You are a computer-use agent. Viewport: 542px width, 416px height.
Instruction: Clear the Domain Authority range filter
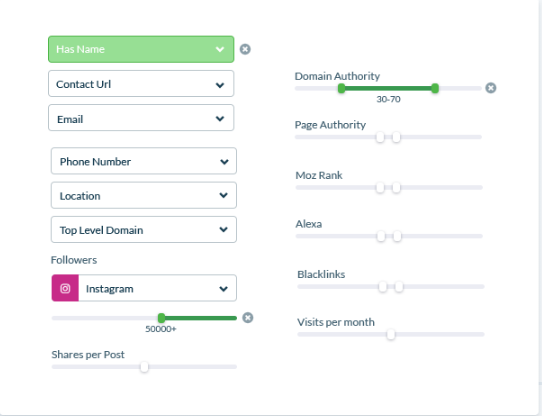point(490,88)
